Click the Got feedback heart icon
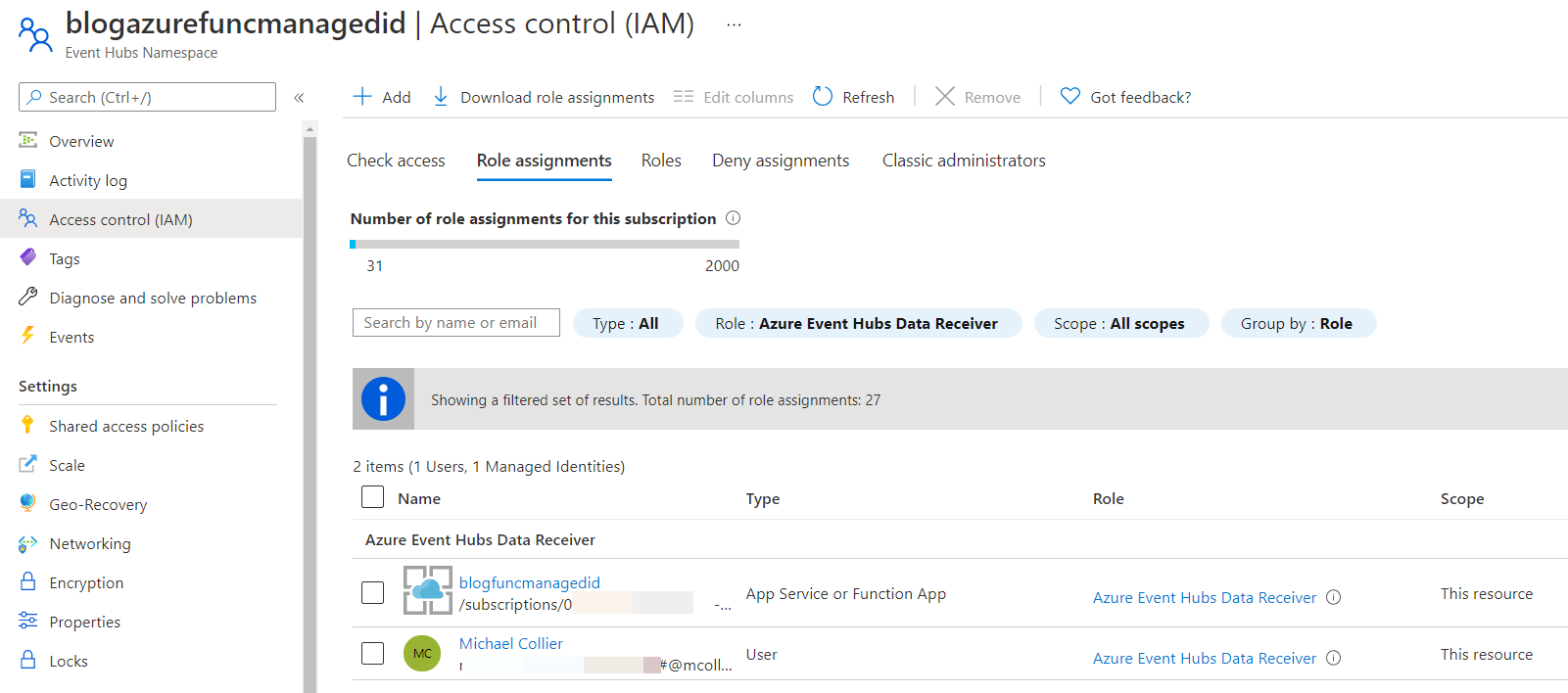 coord(1070,96)
